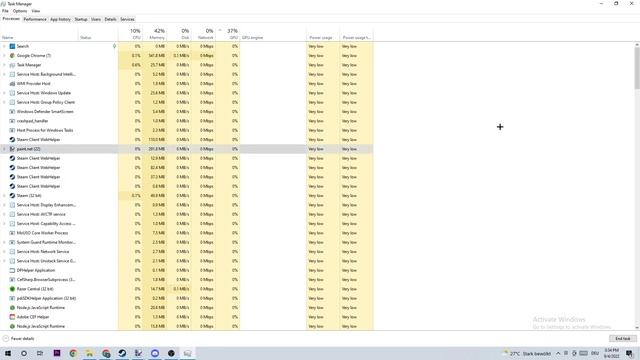Screen dimensions: 640x360
Task: Click the Steam (32 bit) process icon
Action: pos(12,196)
